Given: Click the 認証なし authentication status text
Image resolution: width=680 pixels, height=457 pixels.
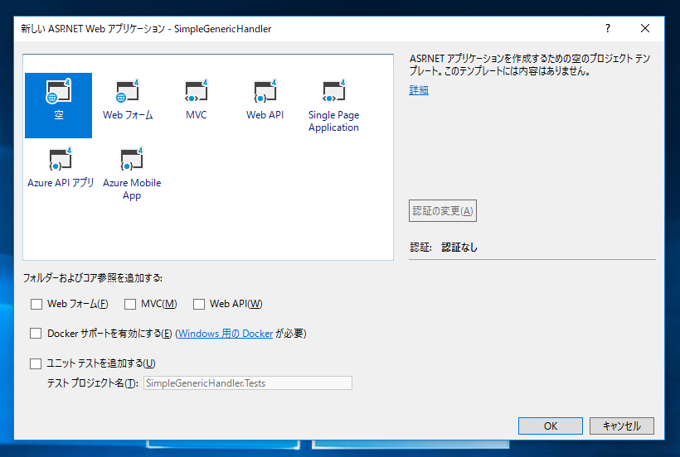Looking at the screenshot, I should [x=459, y=248].
